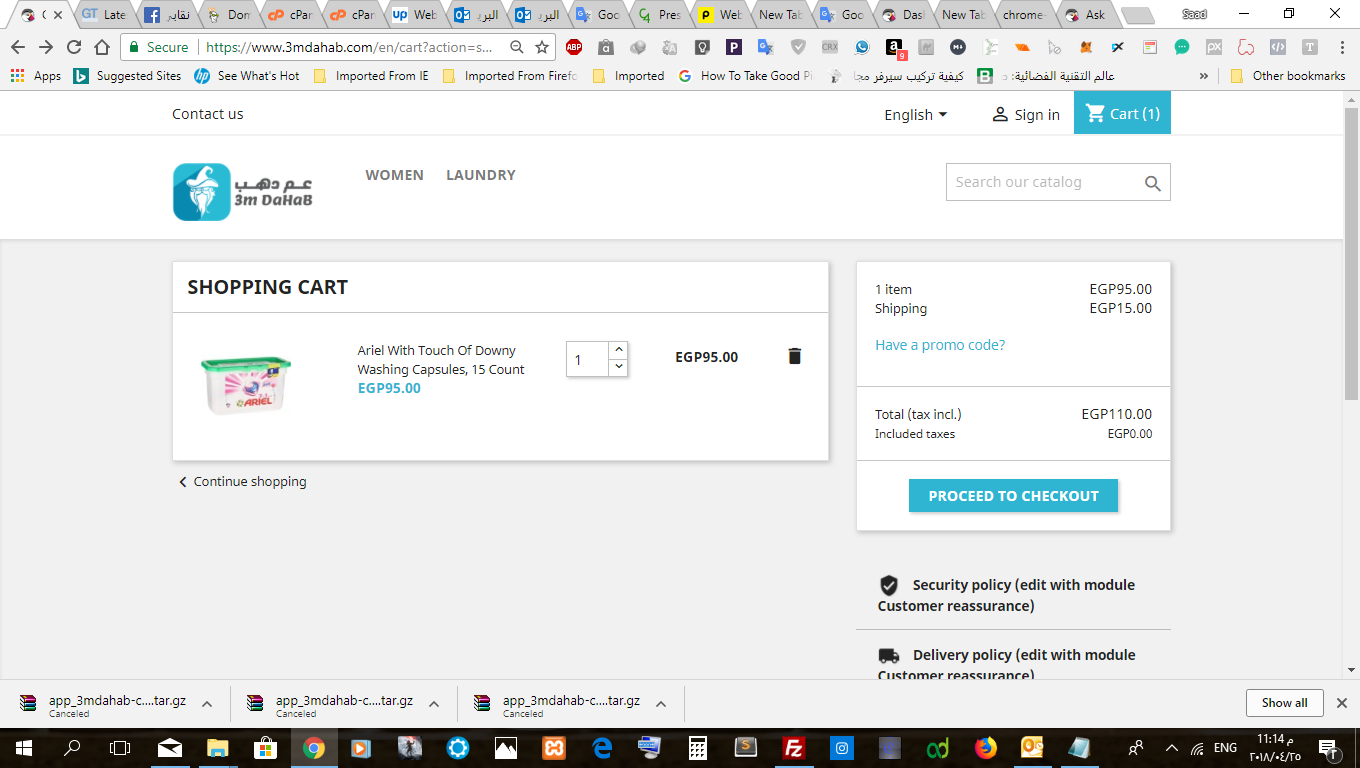
Task: Open the Apps shortcut in bookmarks bar
Action: (x=35, y=76)
